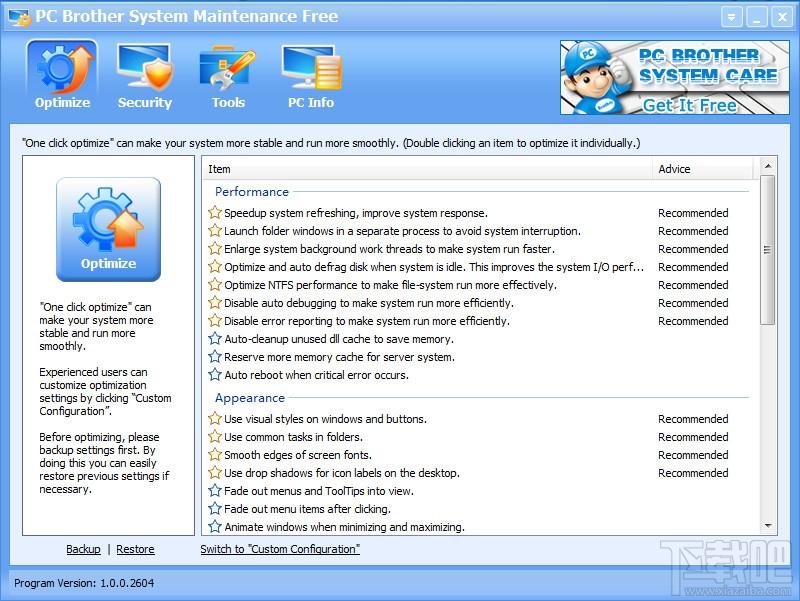Select "Smooth edges of screen fonts." text
This screenshot has width=800, height=601.
click(298, 455)
